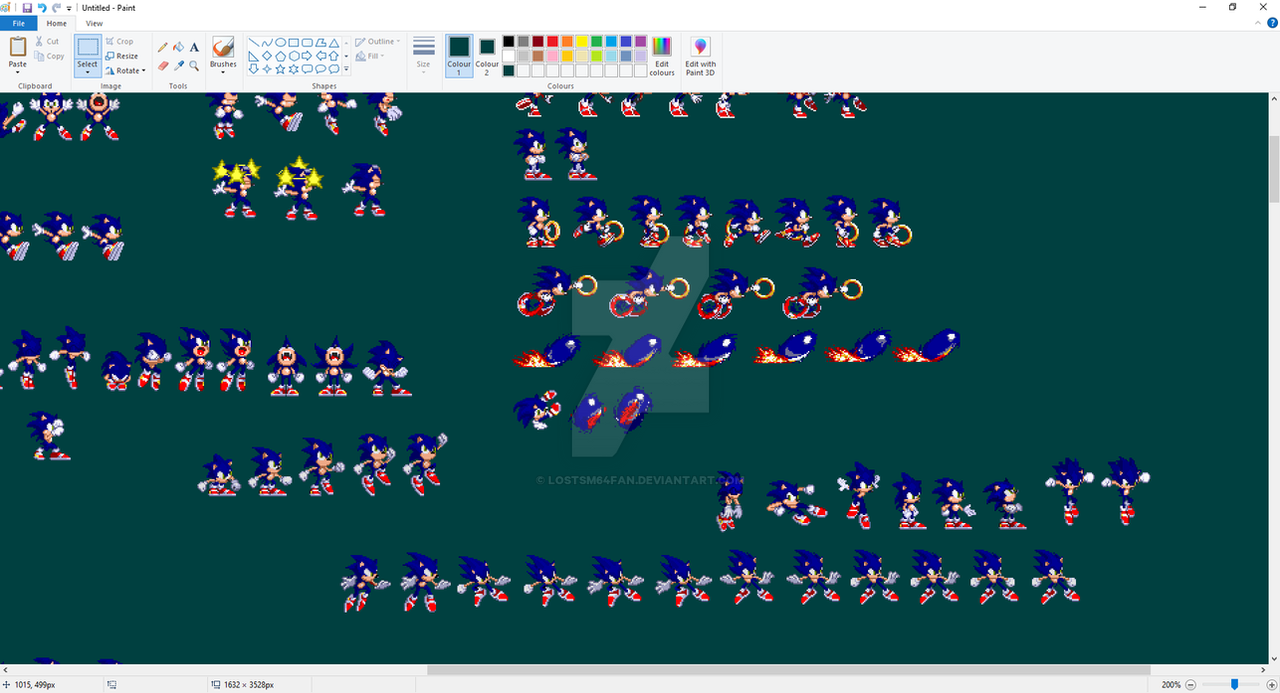
Task: Click the horizontal scrollbar thumb
Action: [789, 670]
